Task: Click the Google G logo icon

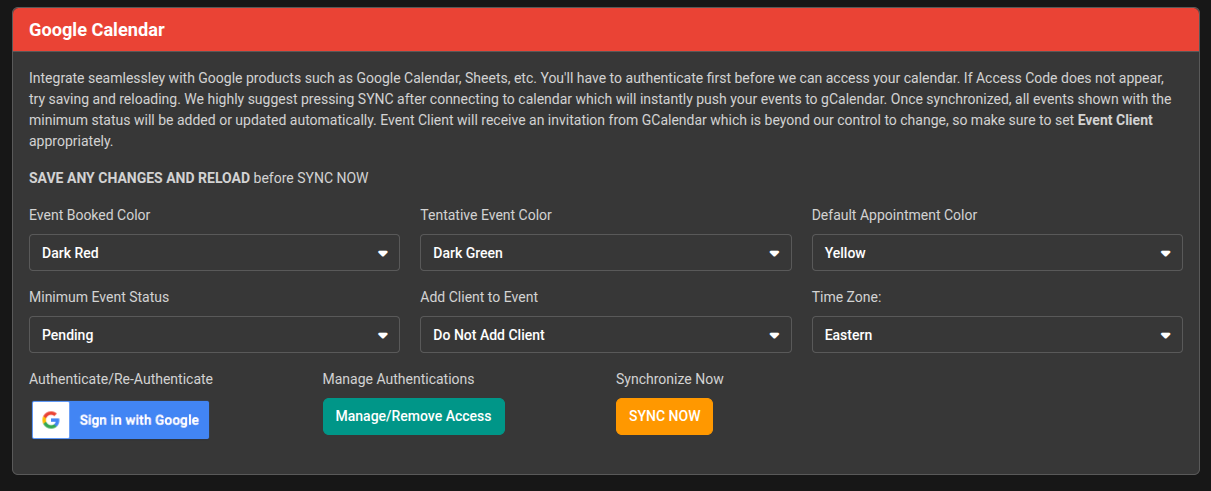Action: (x=51, y=420)
